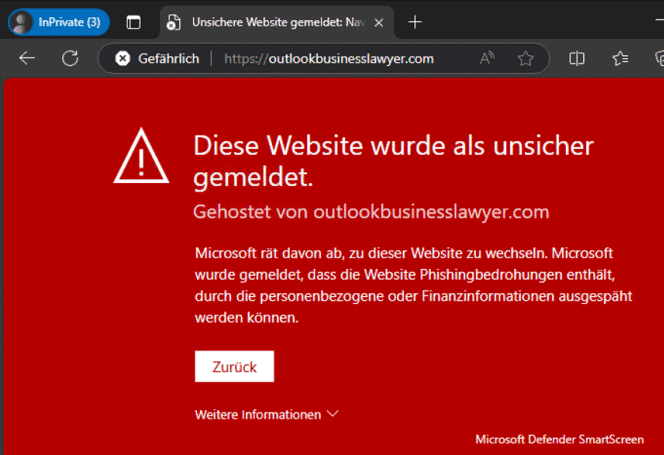Toggle the split screen icon
Viewport: 664px width, 455px height.
pyautogui.click(x=577, y=58)
